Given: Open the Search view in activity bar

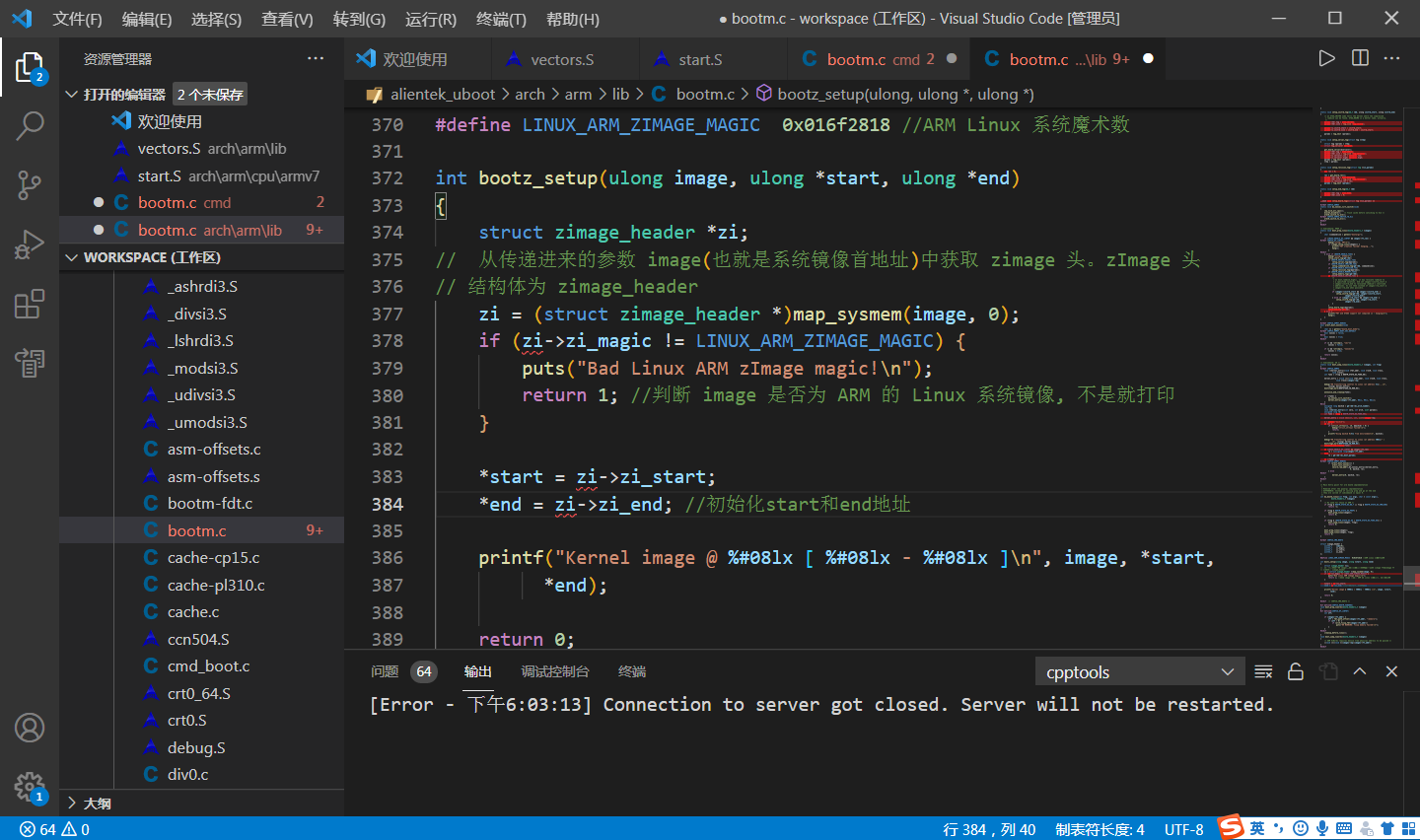Looking at the screenshot, I should (30, 126).
